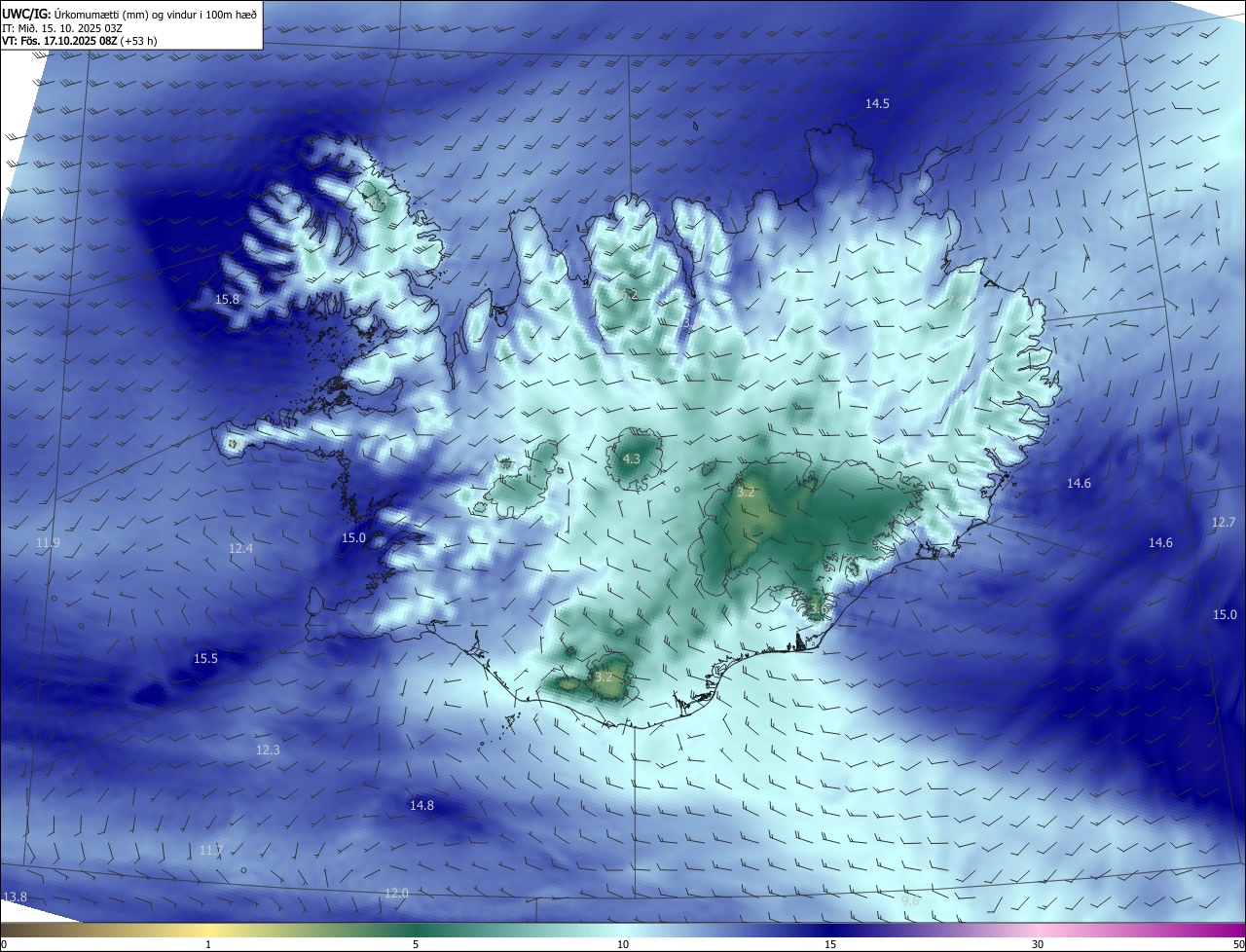The height and width of the screenshot is (952, 1246).
Task: Click the 12.0 value label
Action: point(396,894)
